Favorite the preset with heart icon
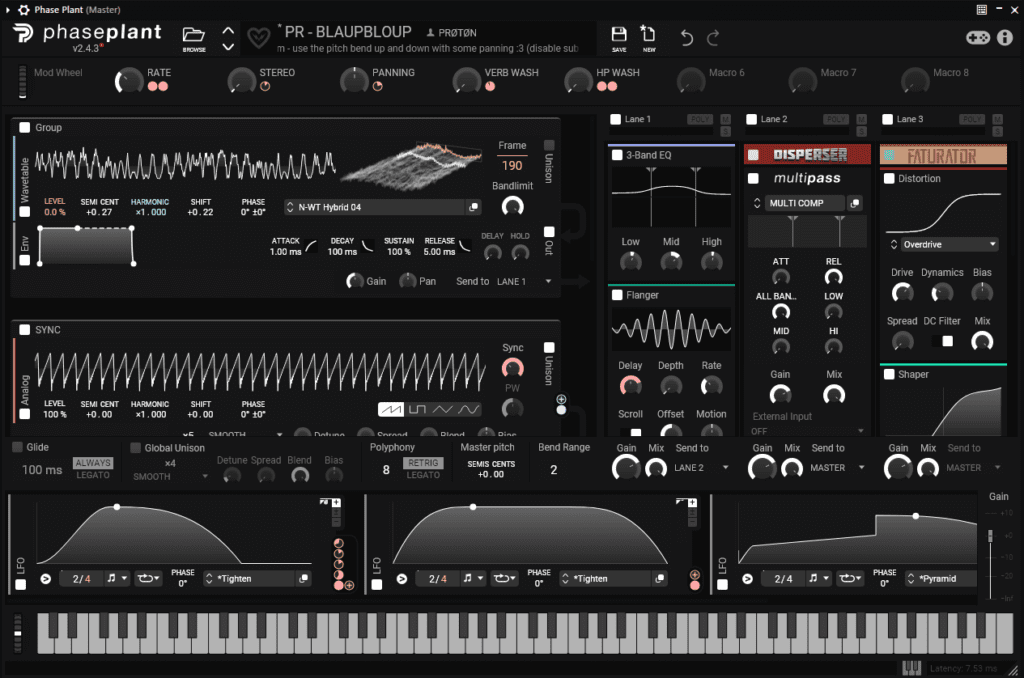 pyautogui.click(x=258, y=38)
